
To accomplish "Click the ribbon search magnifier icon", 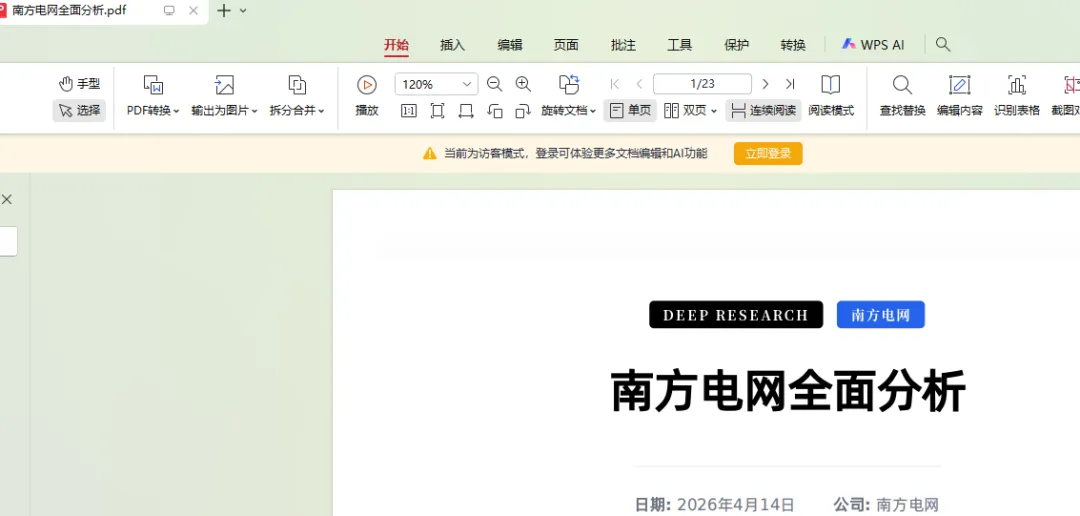I will [943, 45].
